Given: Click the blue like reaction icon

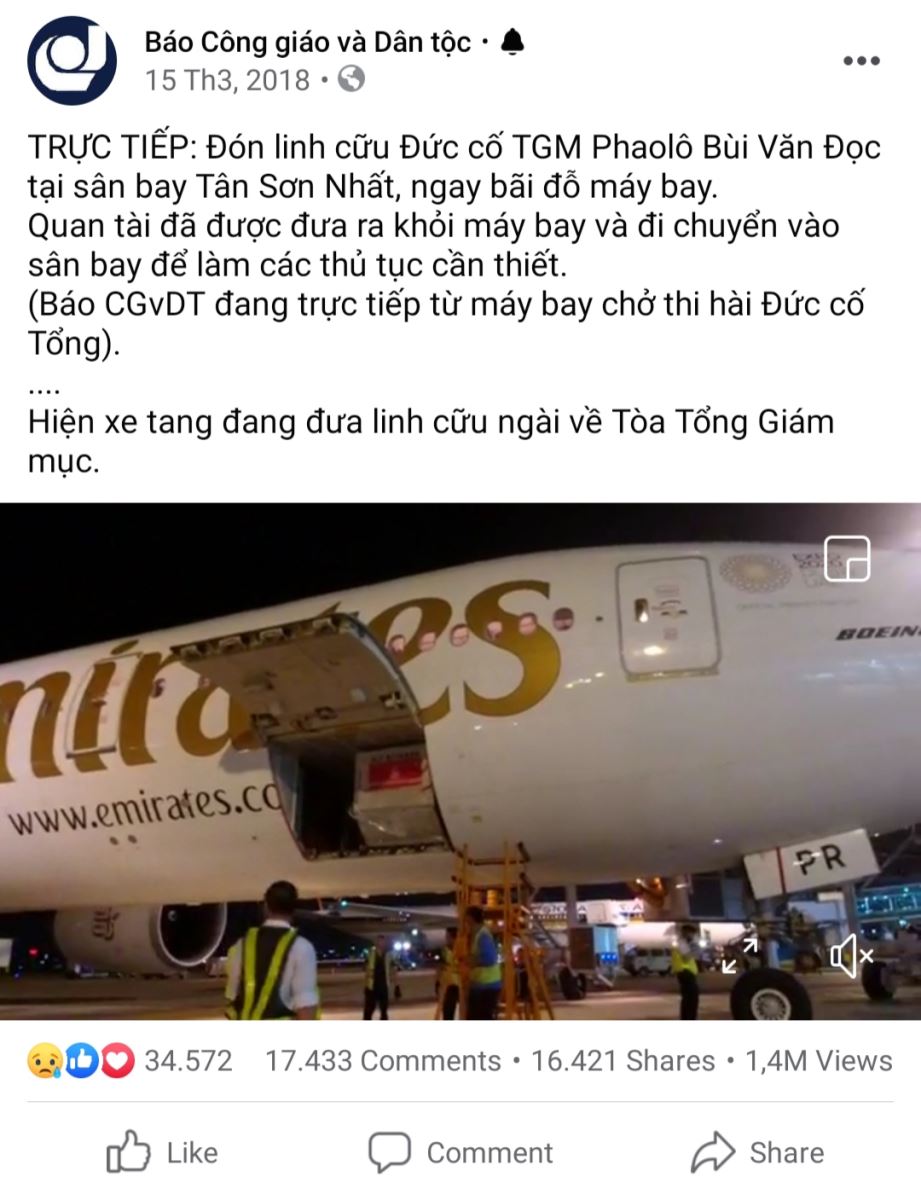Looking at the screenshot, I should click(82, 1061).
